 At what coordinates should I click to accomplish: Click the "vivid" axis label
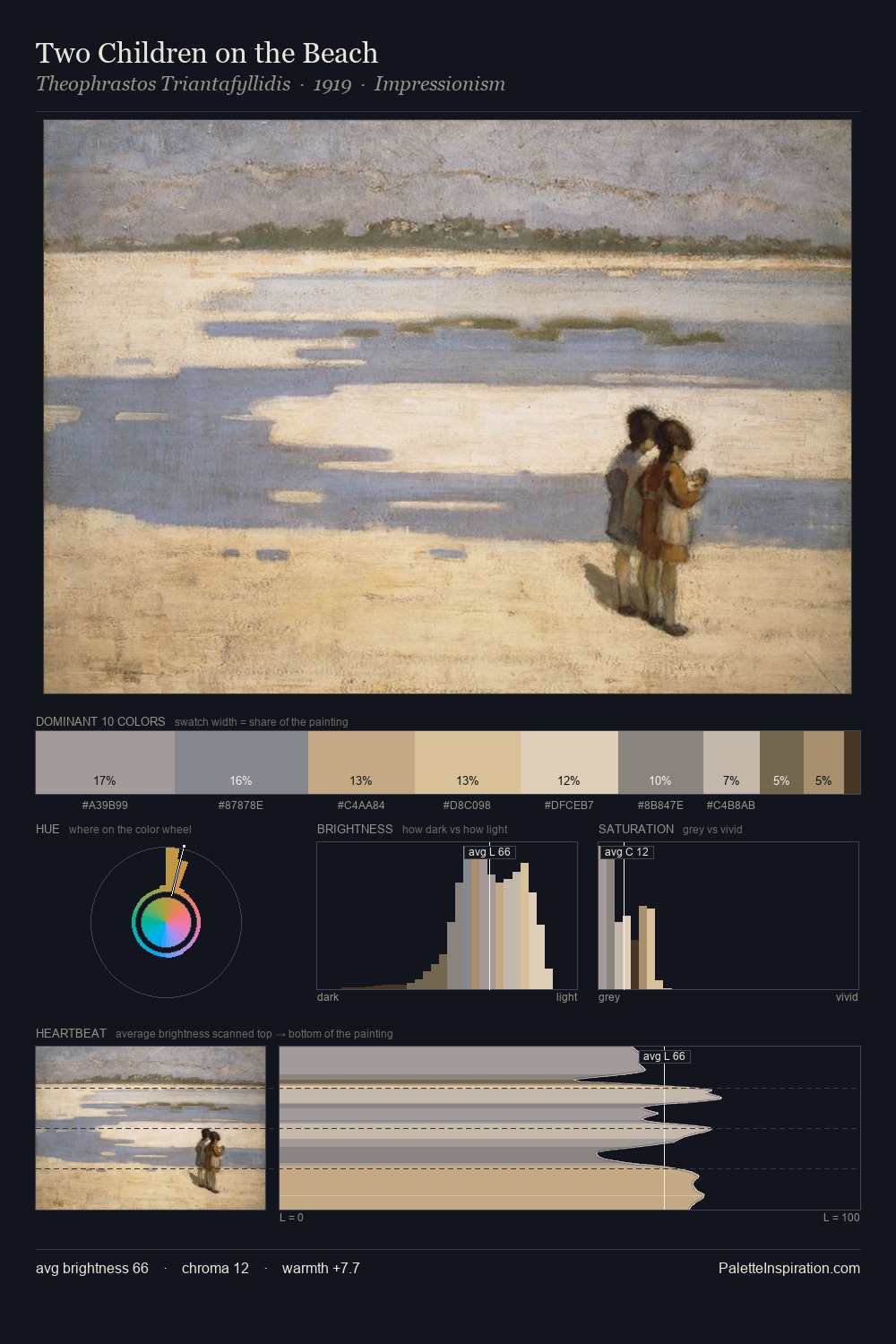tap(847, 997)
